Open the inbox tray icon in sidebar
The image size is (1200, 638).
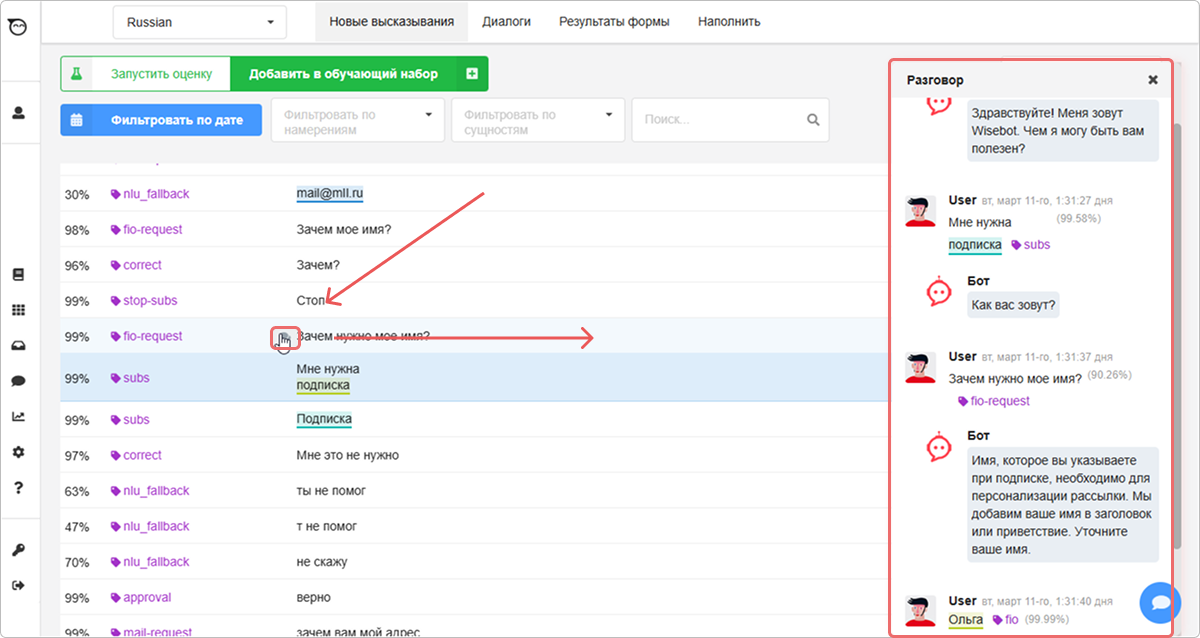(18, 346)
